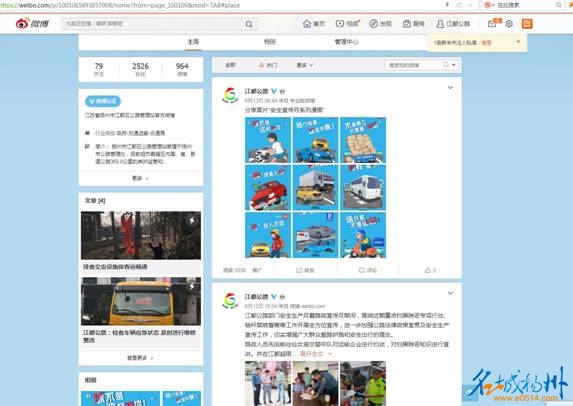
Task: Click the blue V verified icon on first post
Action: point(274,91)
